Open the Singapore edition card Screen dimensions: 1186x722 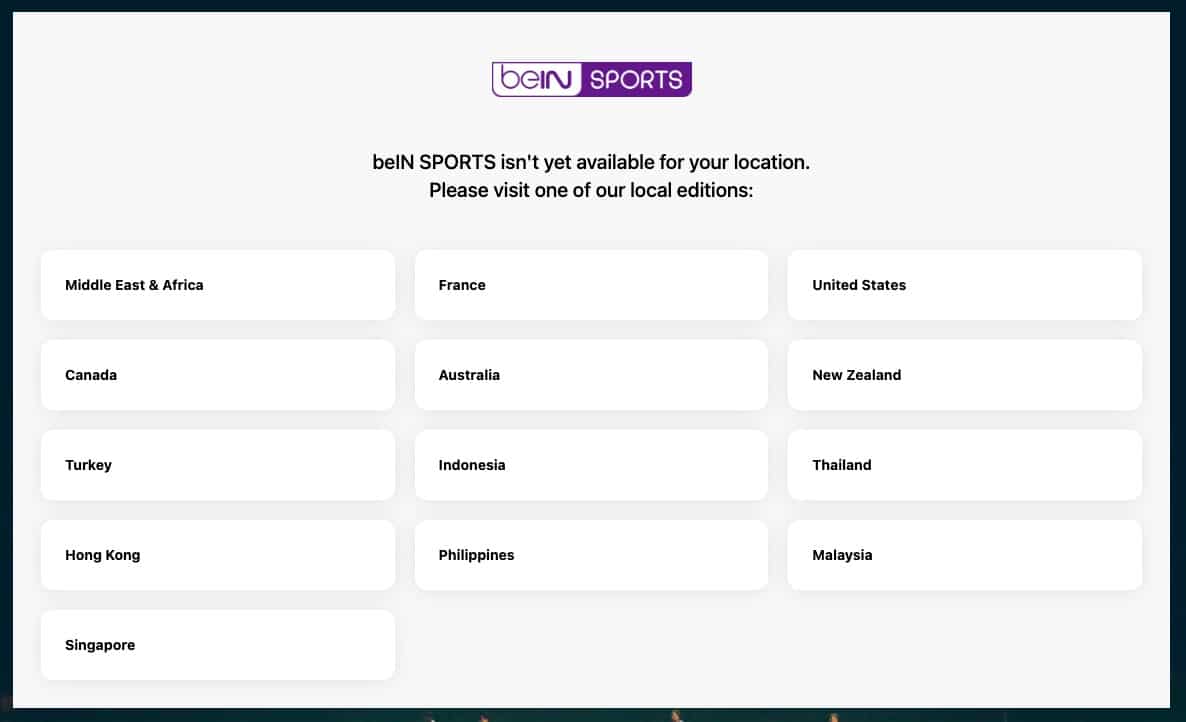[218, 645]
